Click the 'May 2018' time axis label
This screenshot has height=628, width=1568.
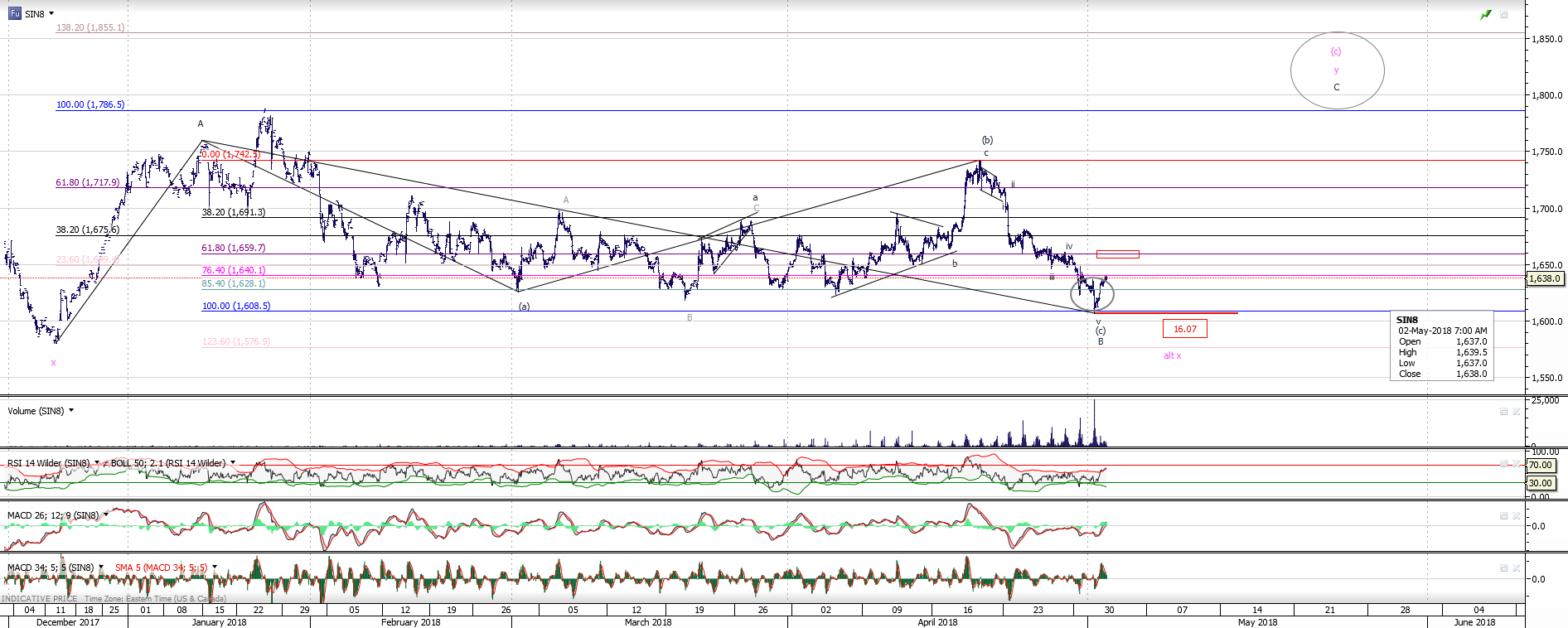click(x=1257, y=622)
